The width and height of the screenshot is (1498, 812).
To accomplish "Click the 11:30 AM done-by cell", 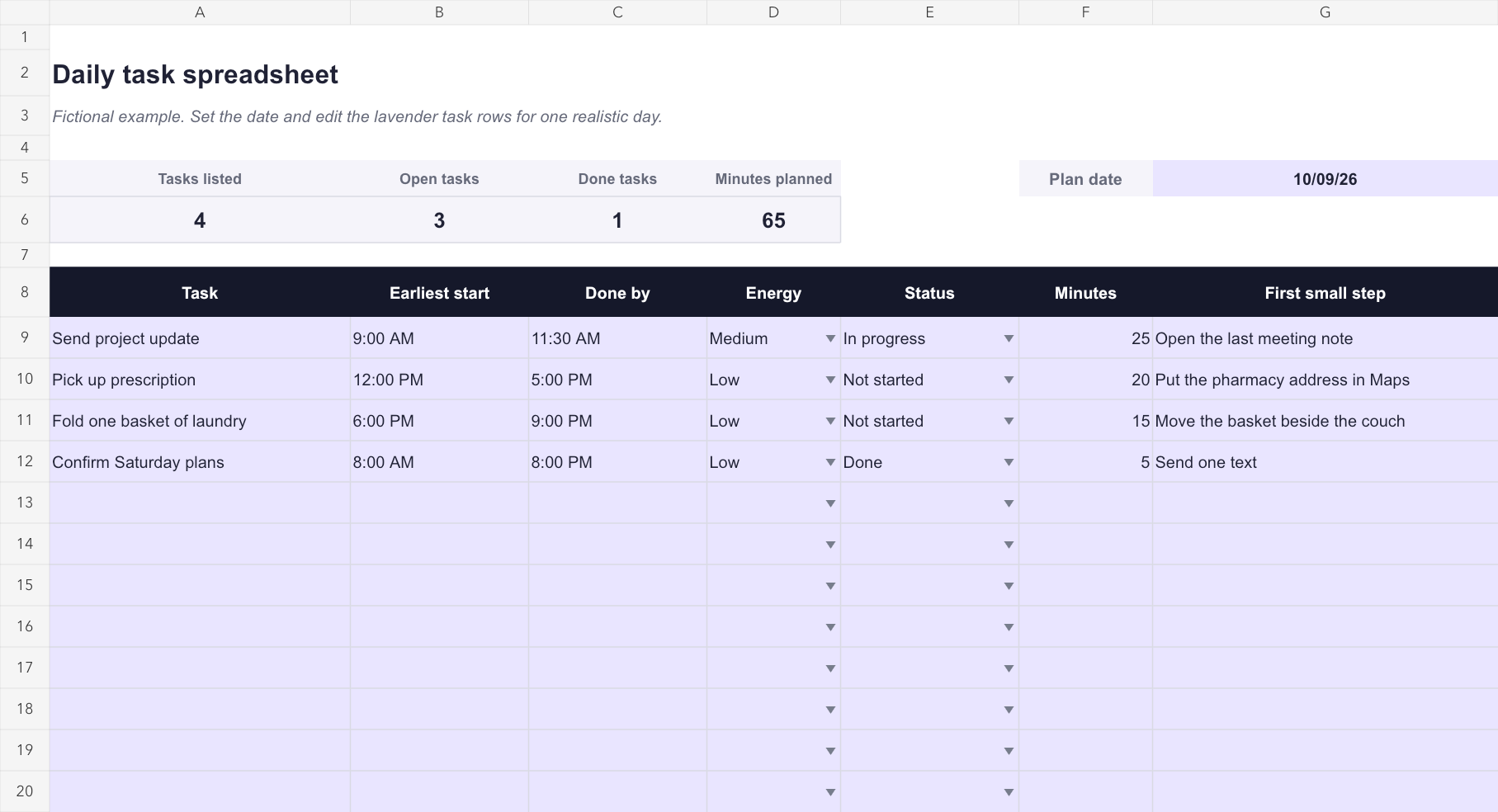I will point(617,338).
